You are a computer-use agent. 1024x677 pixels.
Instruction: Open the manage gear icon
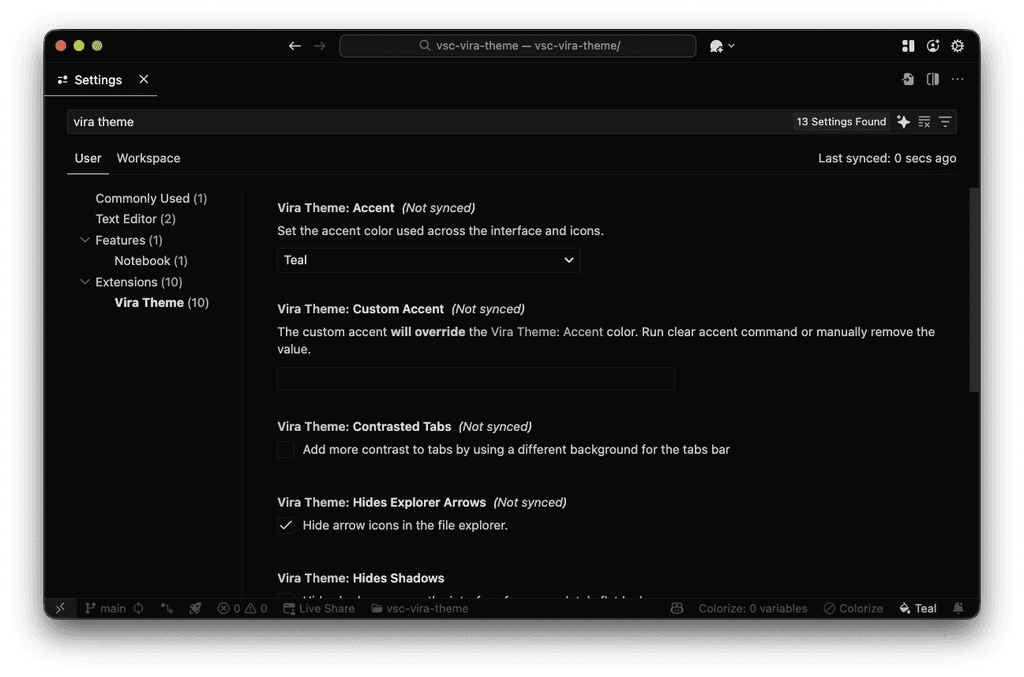coord(957,46)
